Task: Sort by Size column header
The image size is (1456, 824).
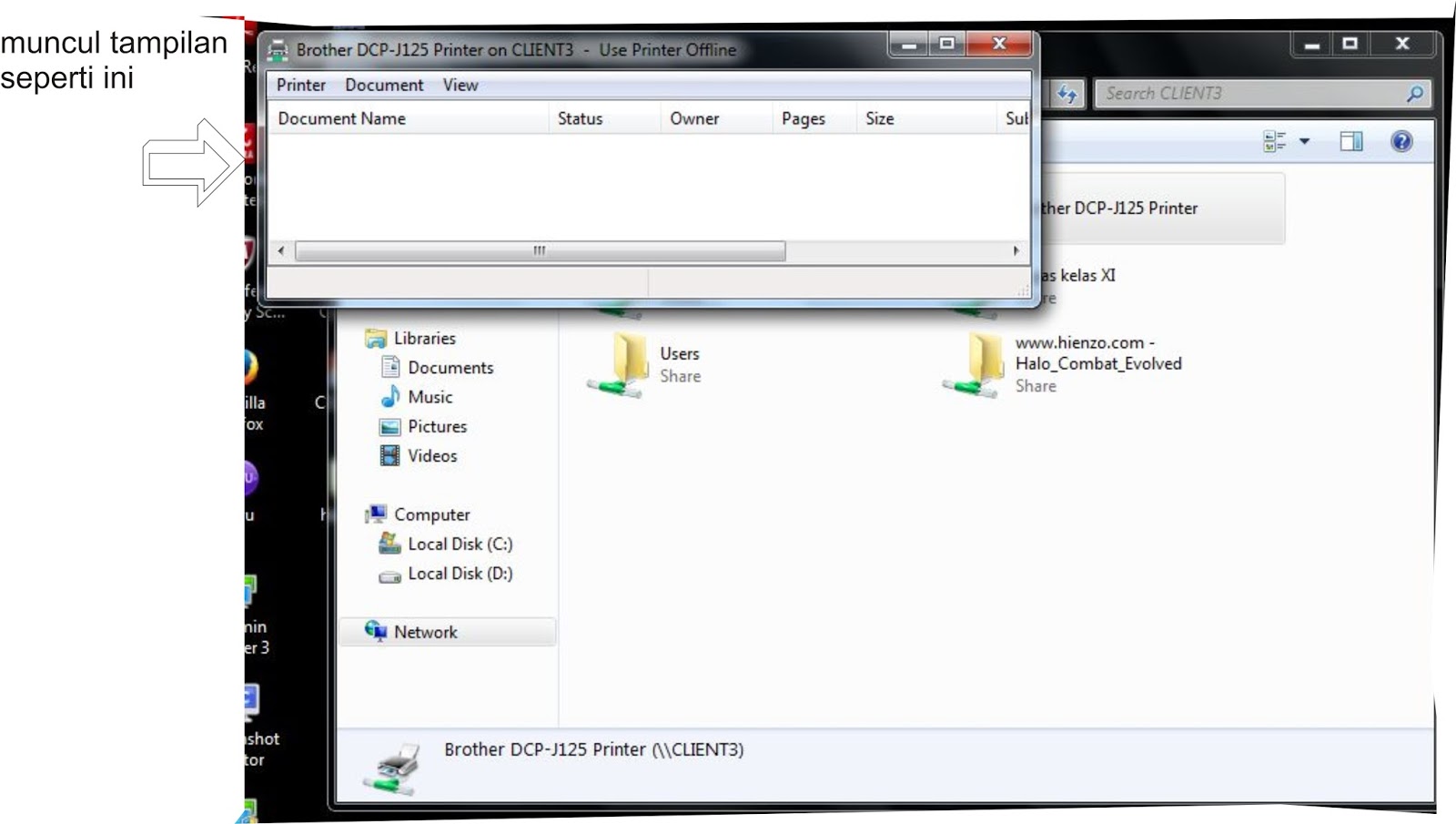Action: pyautogui.click(x=926, y=118)
